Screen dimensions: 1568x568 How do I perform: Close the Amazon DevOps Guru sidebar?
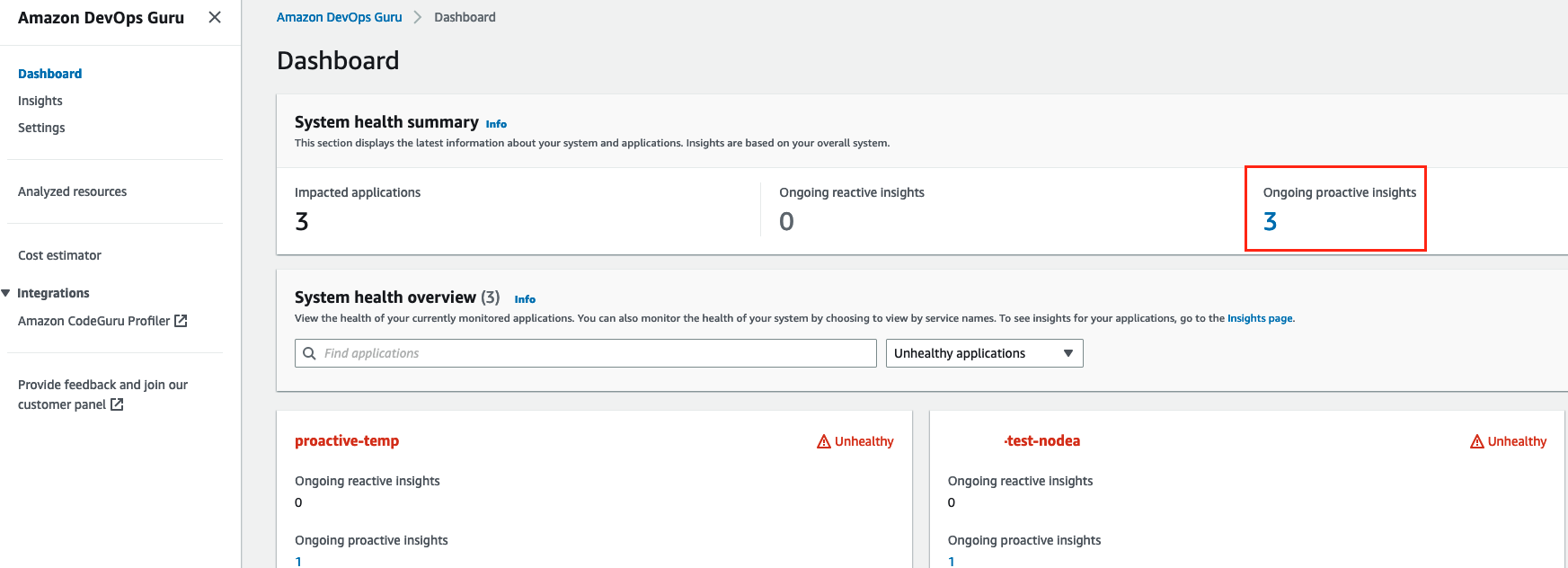click(215, 17)
